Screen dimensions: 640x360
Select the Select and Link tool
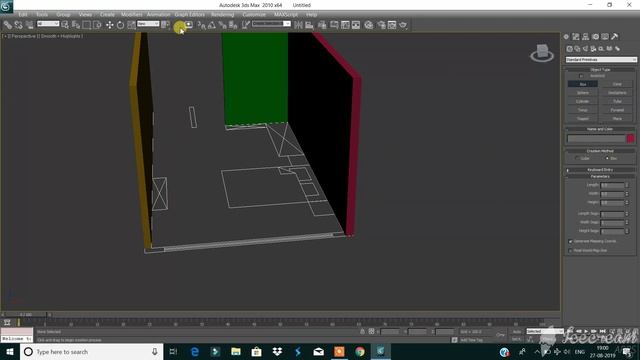click(x=8, y=25)
